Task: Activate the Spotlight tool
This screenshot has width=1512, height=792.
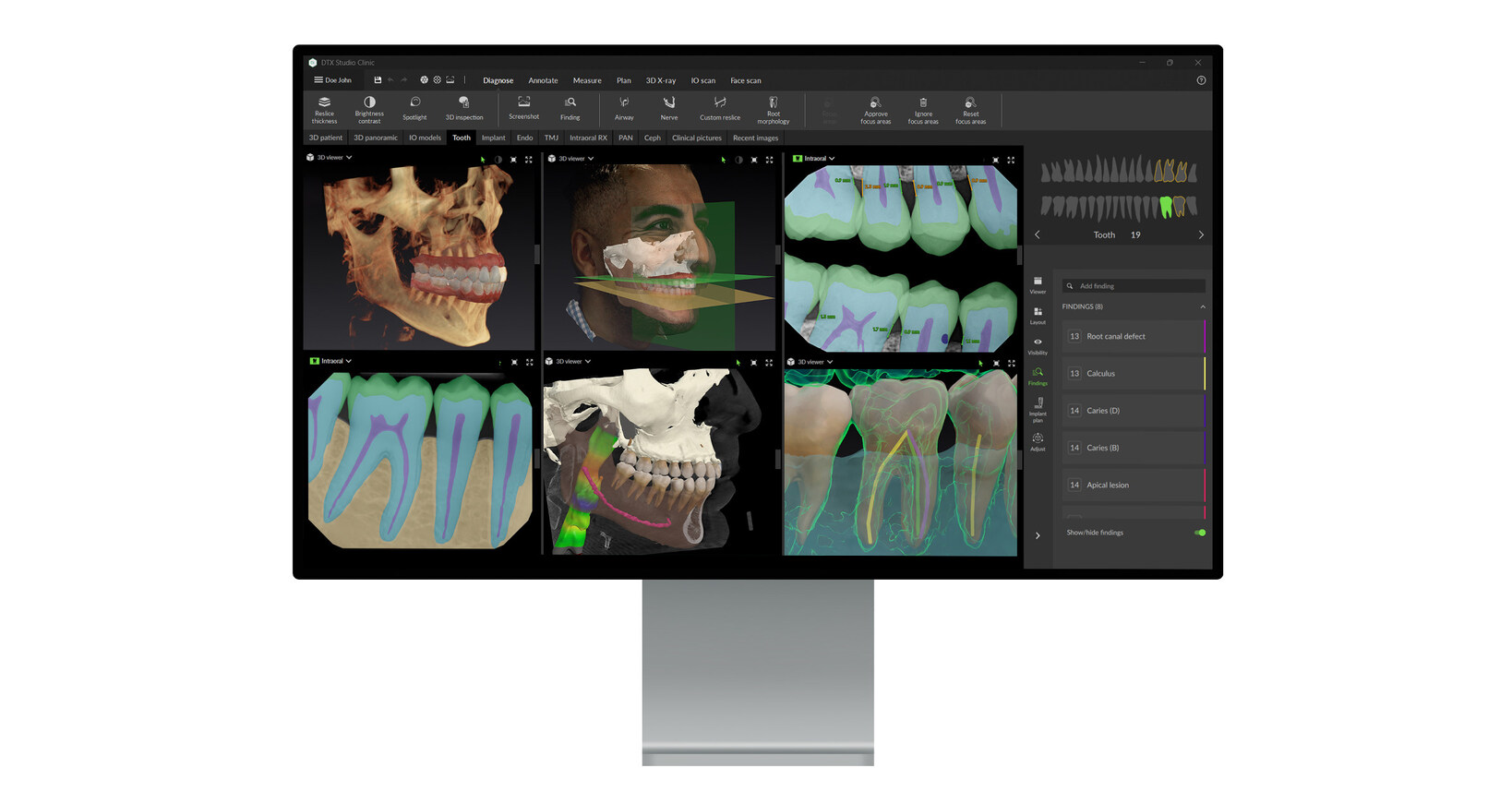Action: tap(414, 109)
